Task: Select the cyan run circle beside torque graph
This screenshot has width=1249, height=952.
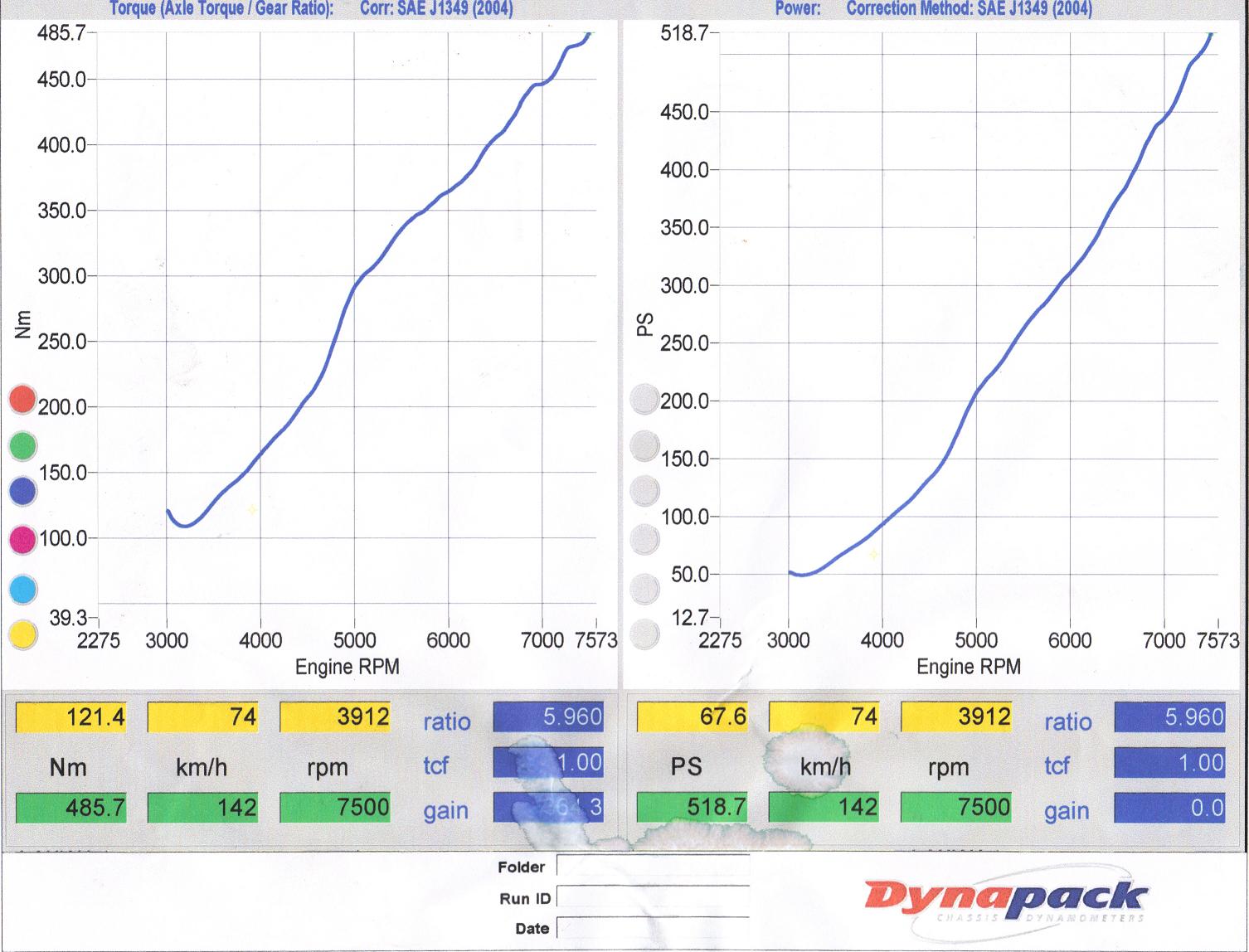Action: (x=22, y=589)
